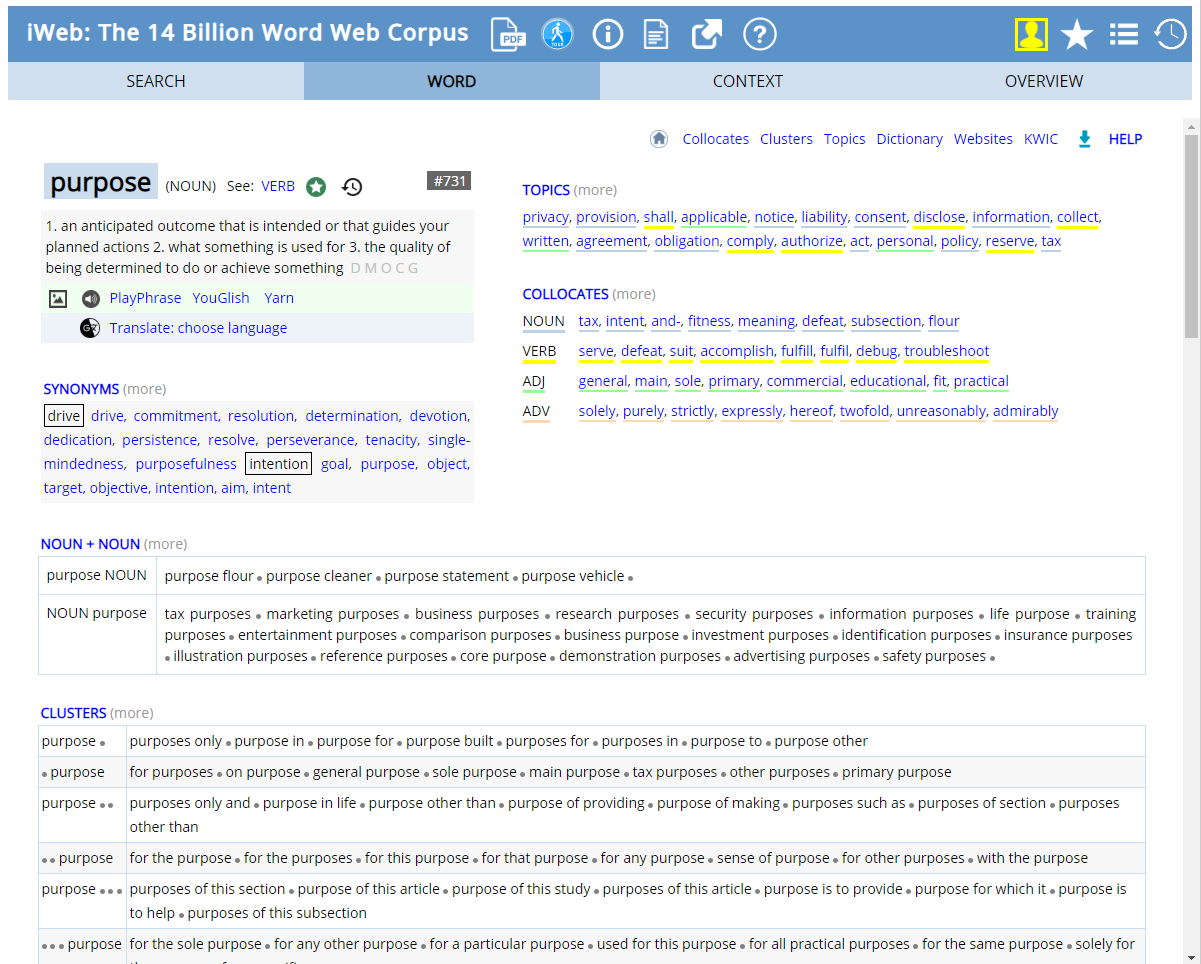
Task: Expand TOPICS with the (more) link
Action: [x=595, y=190]
